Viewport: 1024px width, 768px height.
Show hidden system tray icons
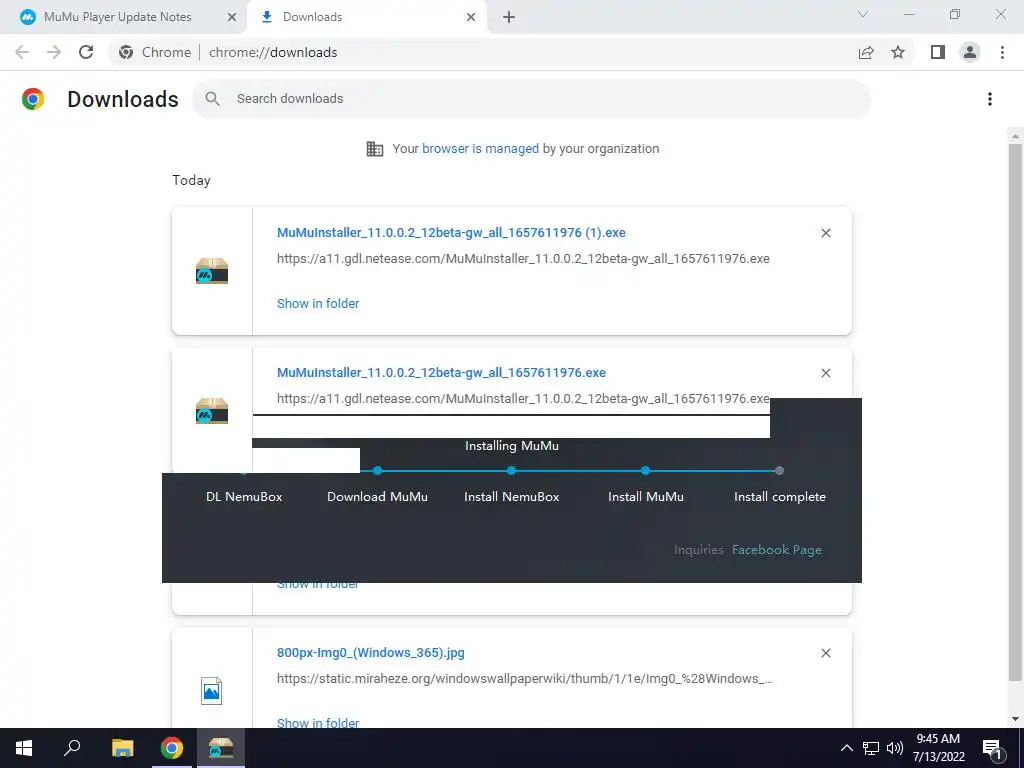(846, 748)
